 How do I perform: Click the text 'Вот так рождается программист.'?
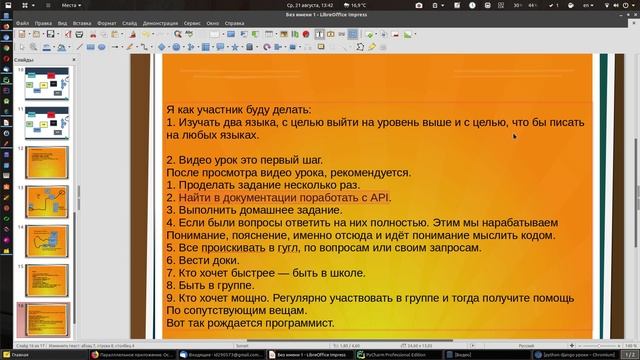point(250,323)
